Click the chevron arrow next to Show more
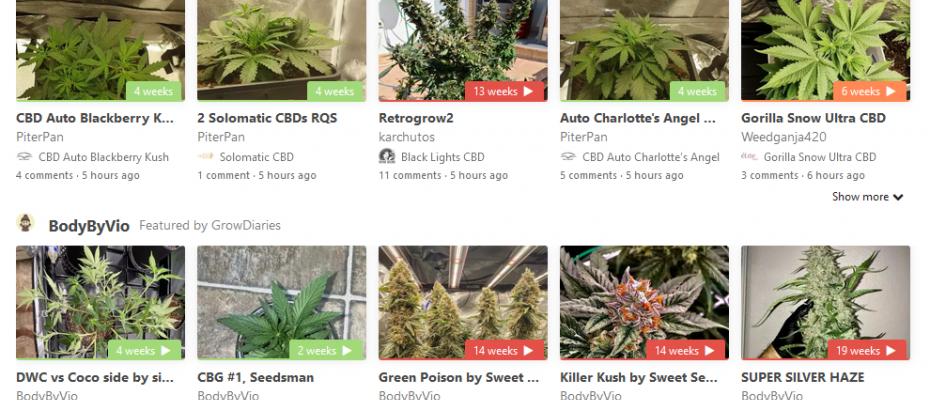The height and width of the screenshot is (400, 930). (x=898, y=197)
